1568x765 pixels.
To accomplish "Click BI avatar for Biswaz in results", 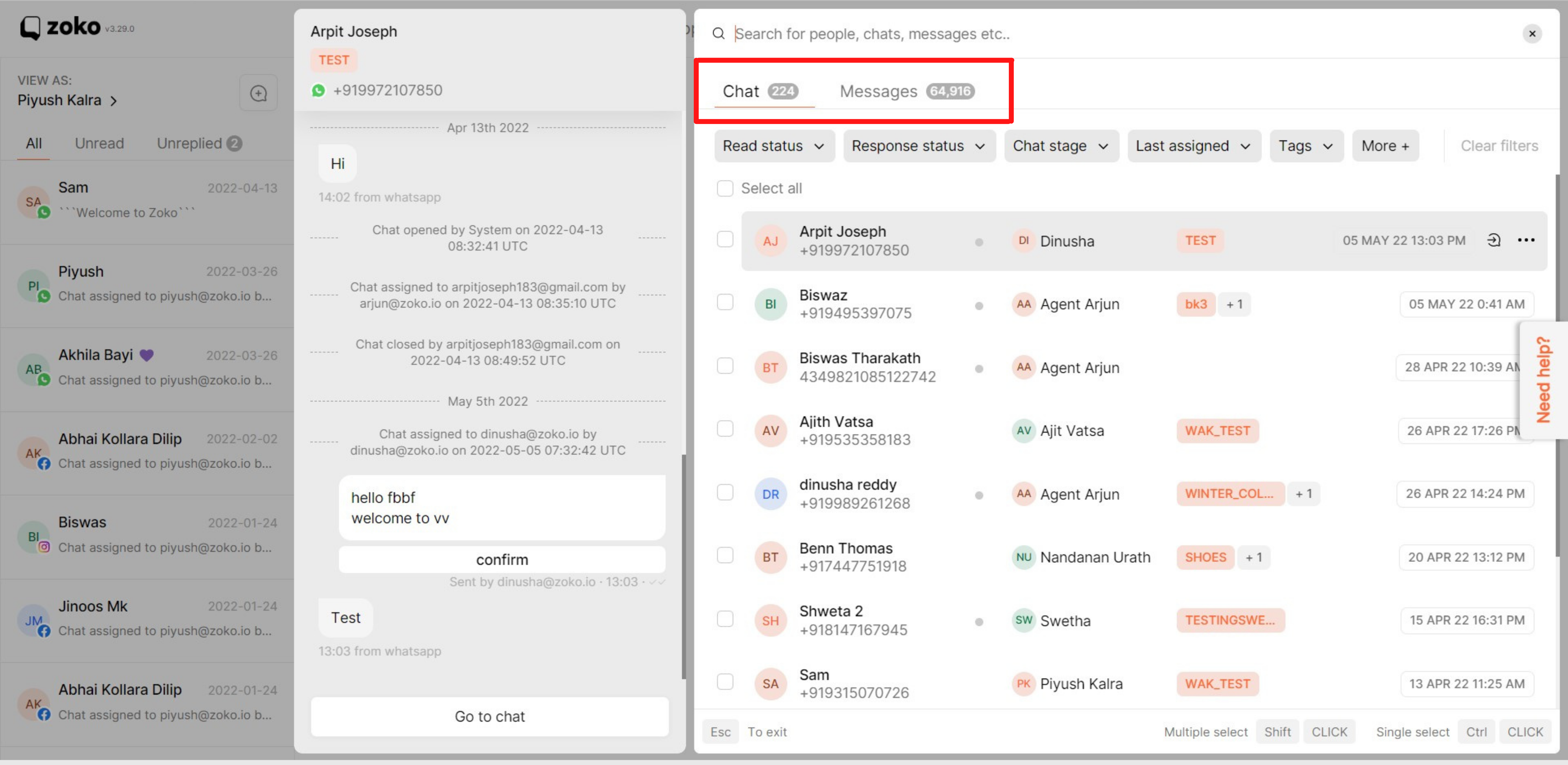I will pos(771,304).
